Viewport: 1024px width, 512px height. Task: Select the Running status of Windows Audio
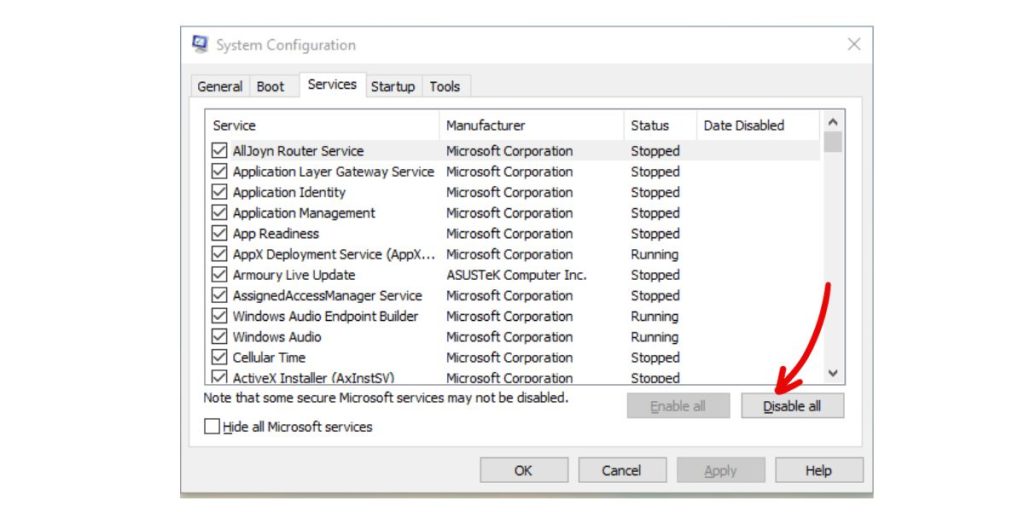(654, 337)
